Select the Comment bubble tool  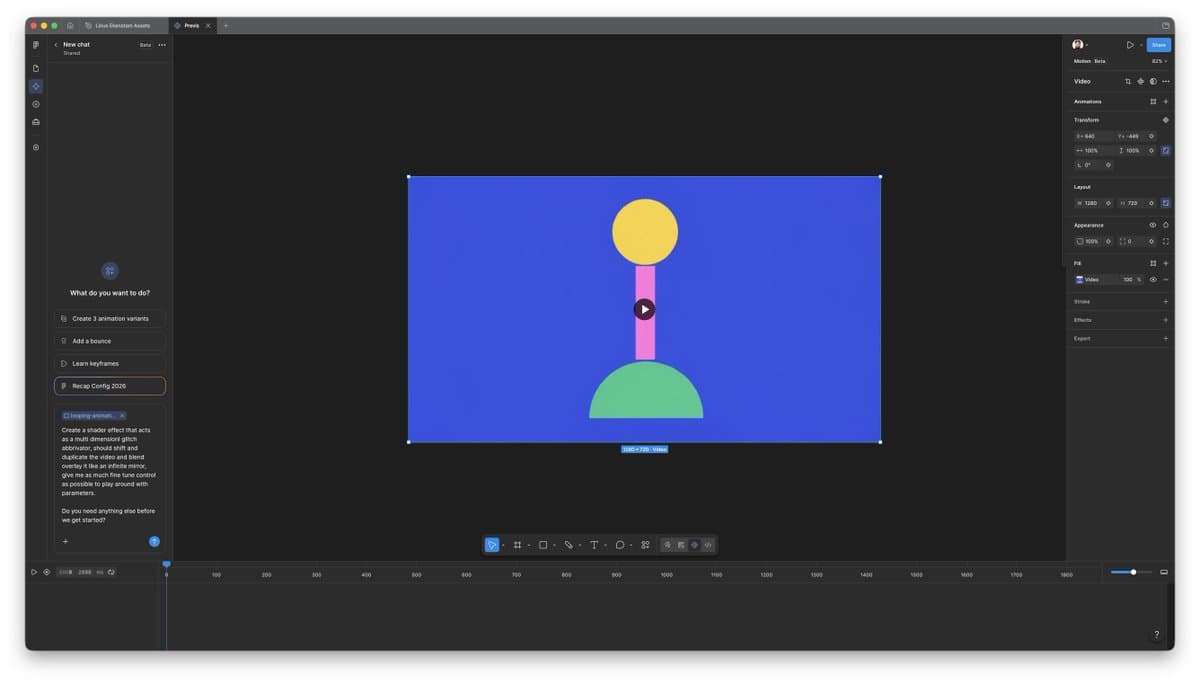pyautogui.click(x=620, y=545)
